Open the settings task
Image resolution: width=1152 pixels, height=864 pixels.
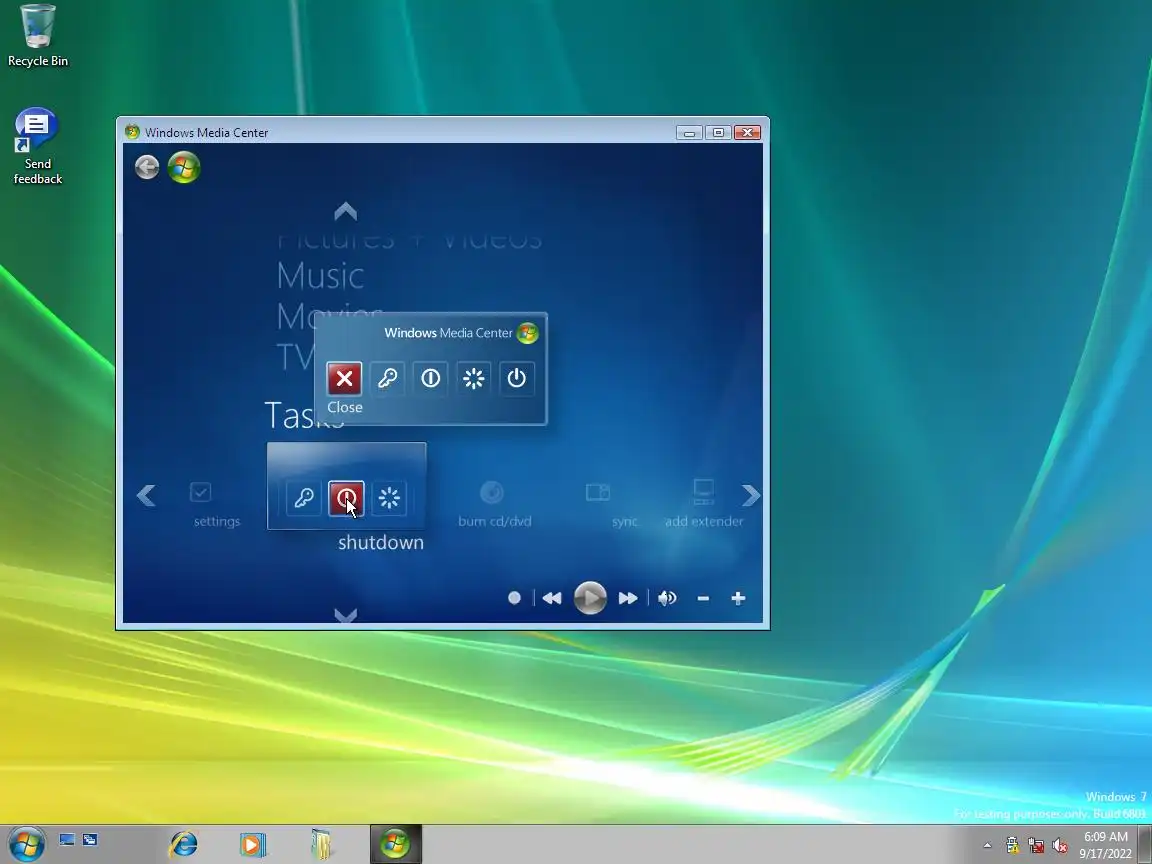(216, 505)
